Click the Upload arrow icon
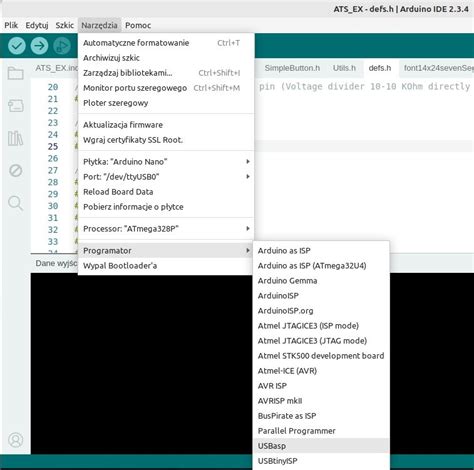Screen dimensions: 474x470 [x=39, y=46]
